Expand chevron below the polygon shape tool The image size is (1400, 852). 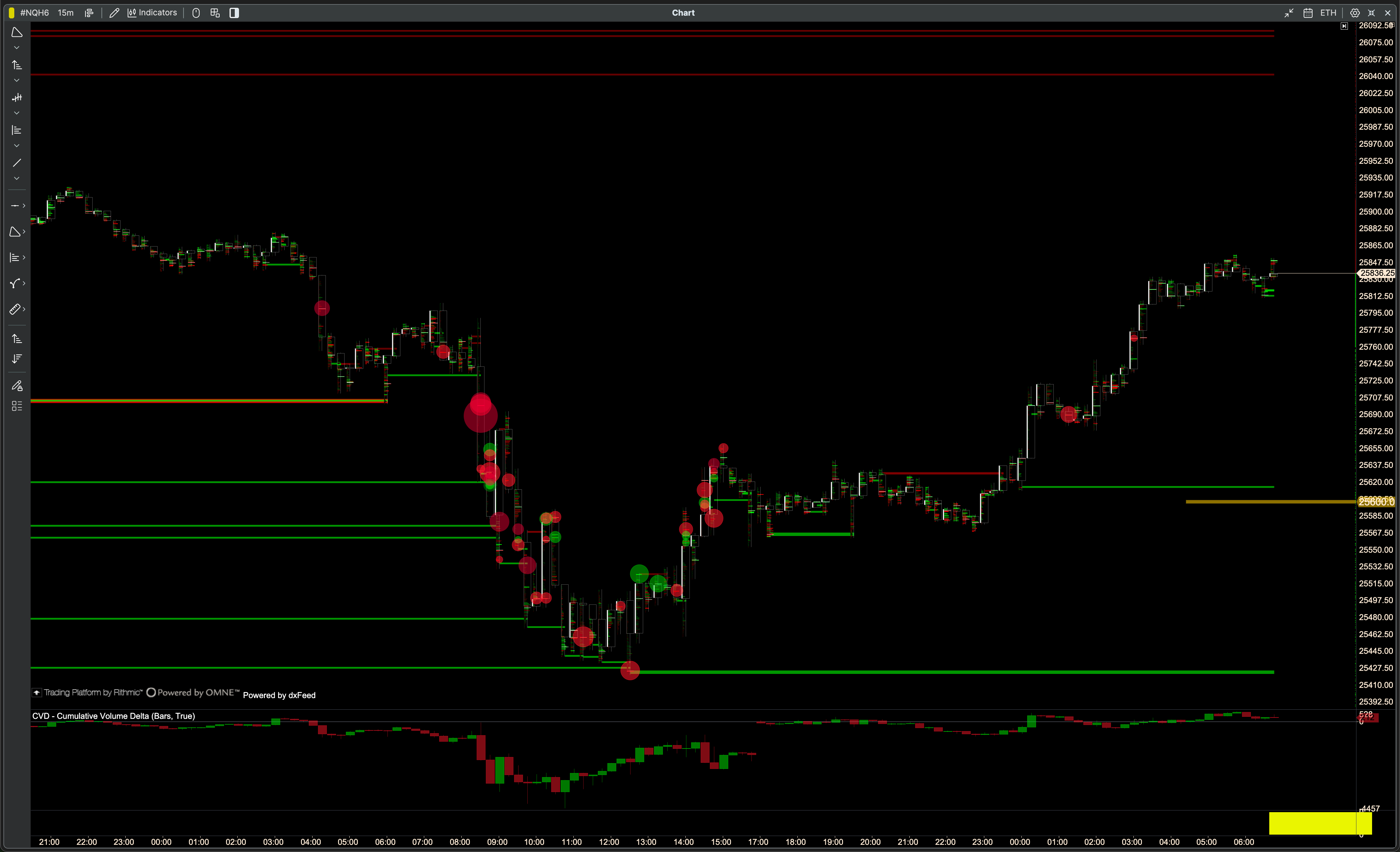tap(16, 48)
